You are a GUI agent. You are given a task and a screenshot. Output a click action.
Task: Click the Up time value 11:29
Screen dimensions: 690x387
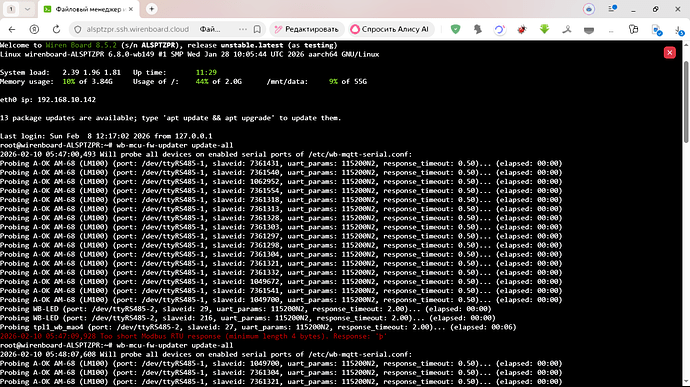click(206, 72)
